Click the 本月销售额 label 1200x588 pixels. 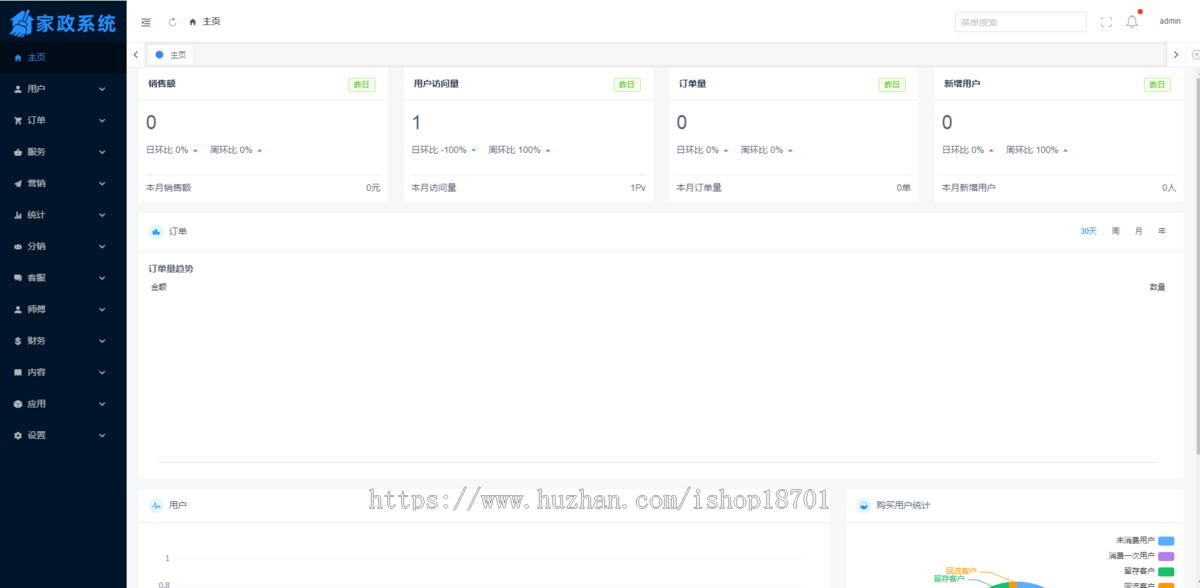169,188
